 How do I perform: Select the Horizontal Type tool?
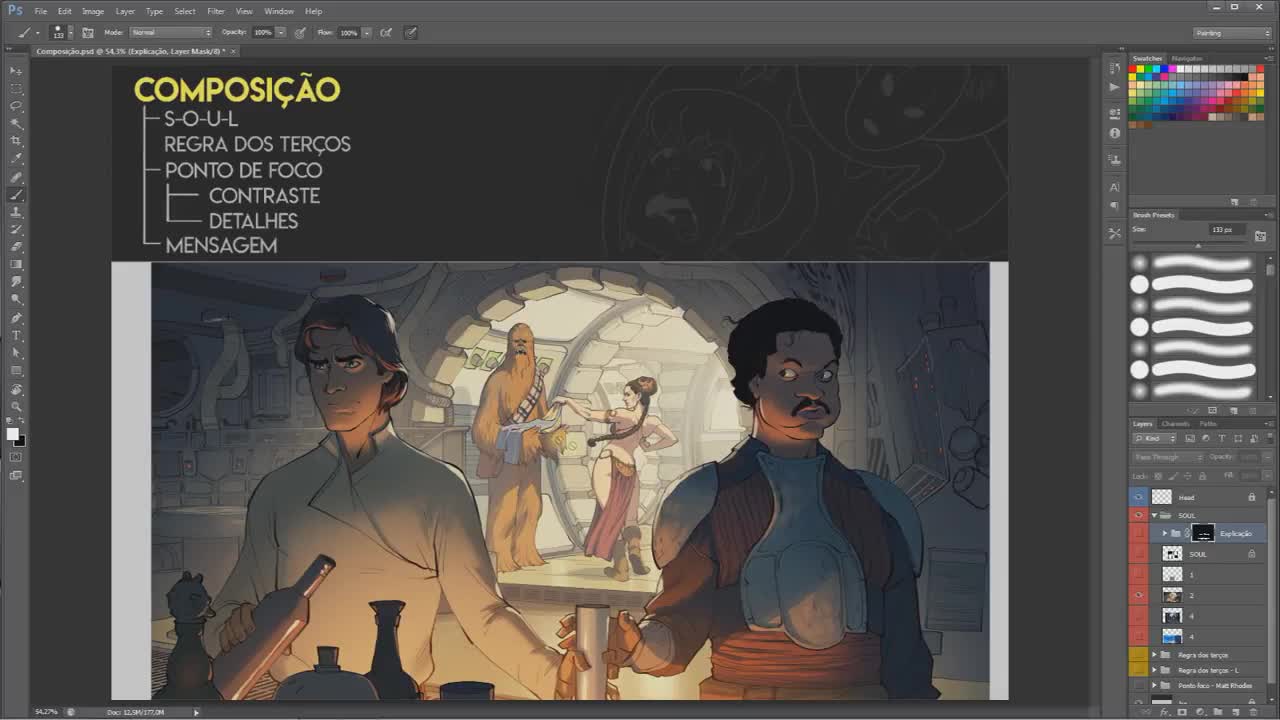(x=16, y=336)
